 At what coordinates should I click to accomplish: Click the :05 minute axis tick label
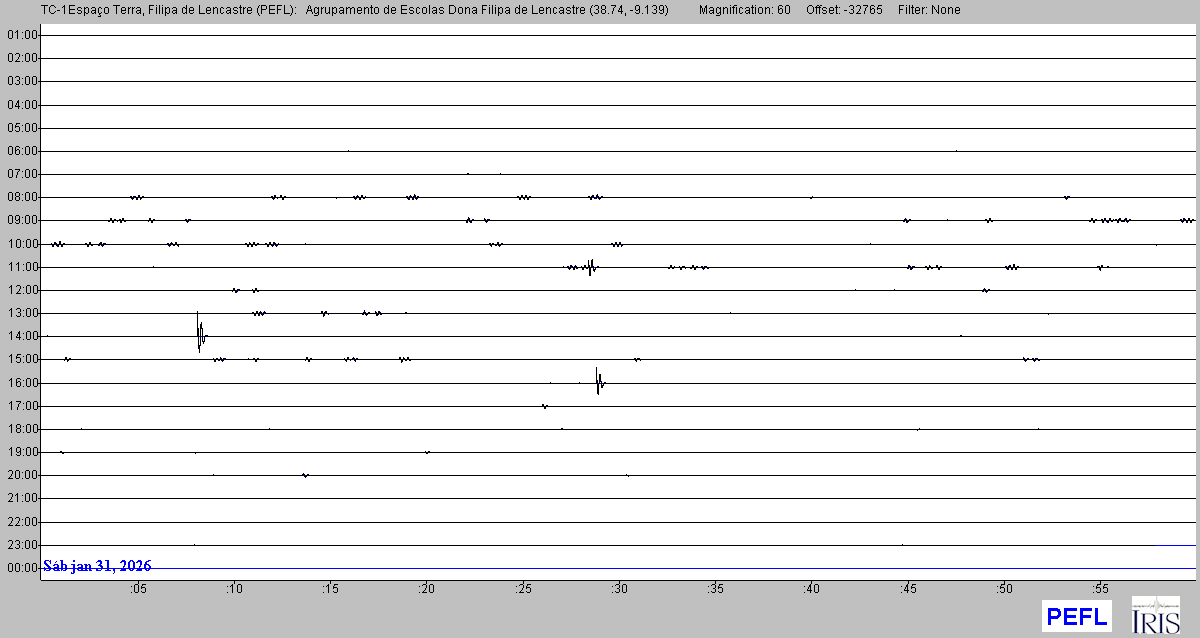coord(138,589)
